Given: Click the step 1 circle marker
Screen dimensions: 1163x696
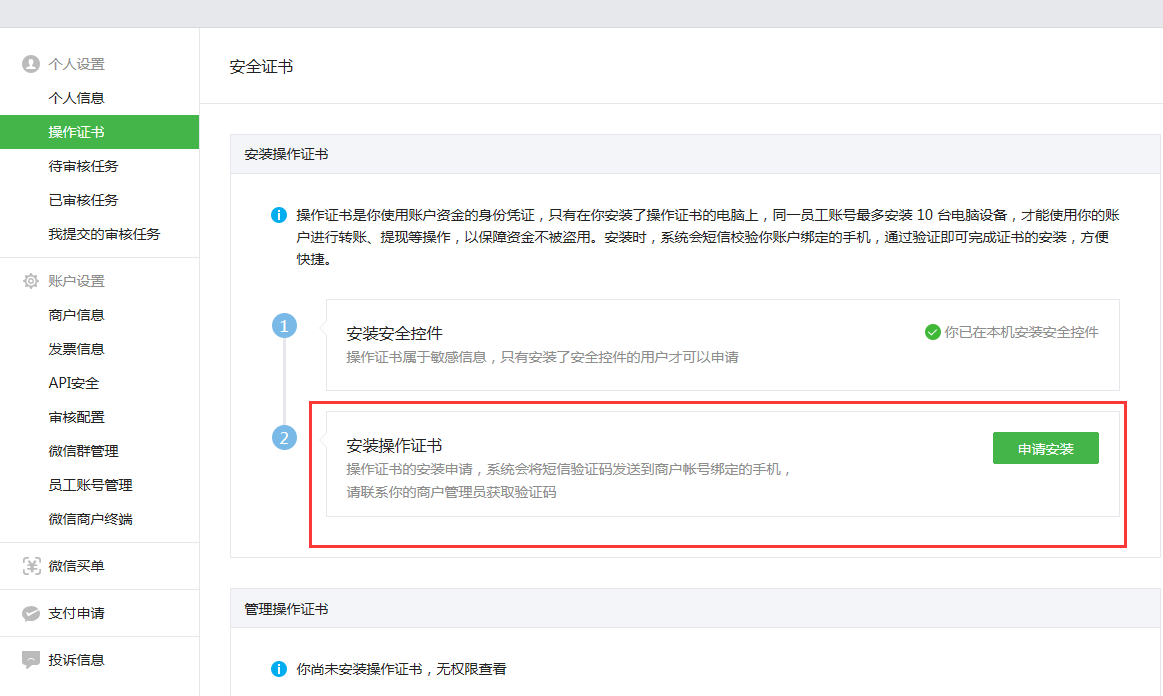Looking at the screenshot, I should tap(285, 326).
